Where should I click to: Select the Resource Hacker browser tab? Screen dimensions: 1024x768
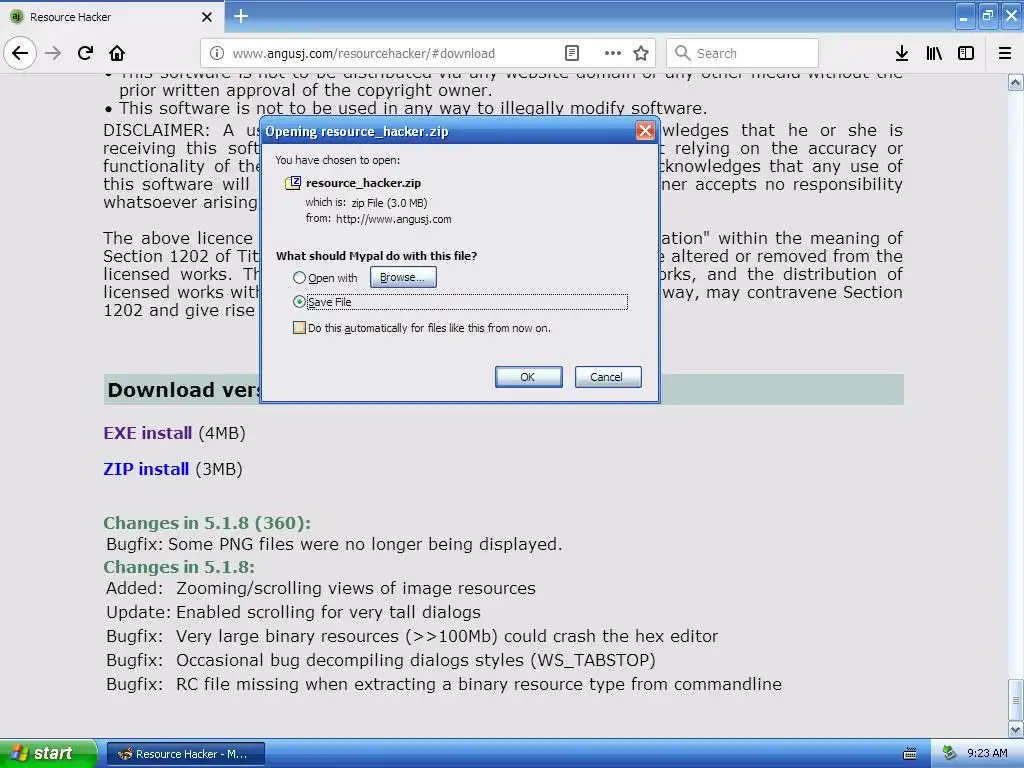click(112, 17)
